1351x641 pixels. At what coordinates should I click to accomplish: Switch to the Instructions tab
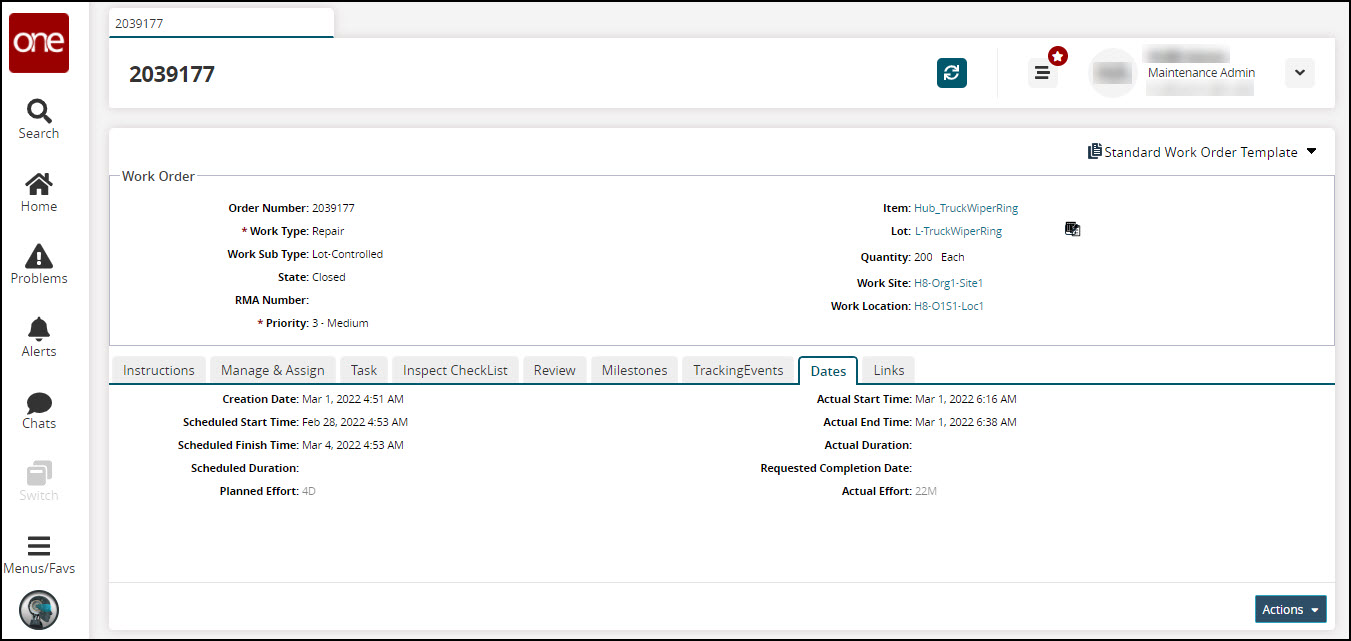(x=158, y=370)
